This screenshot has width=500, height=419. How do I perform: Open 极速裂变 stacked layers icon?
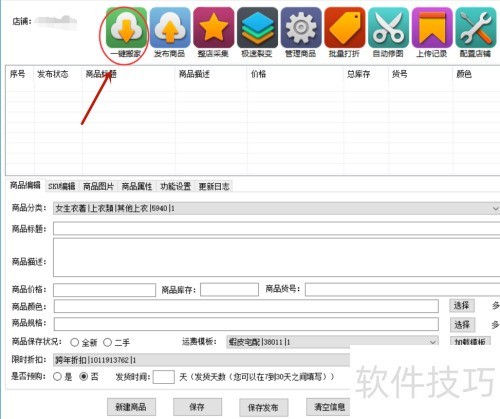(257, 28)
